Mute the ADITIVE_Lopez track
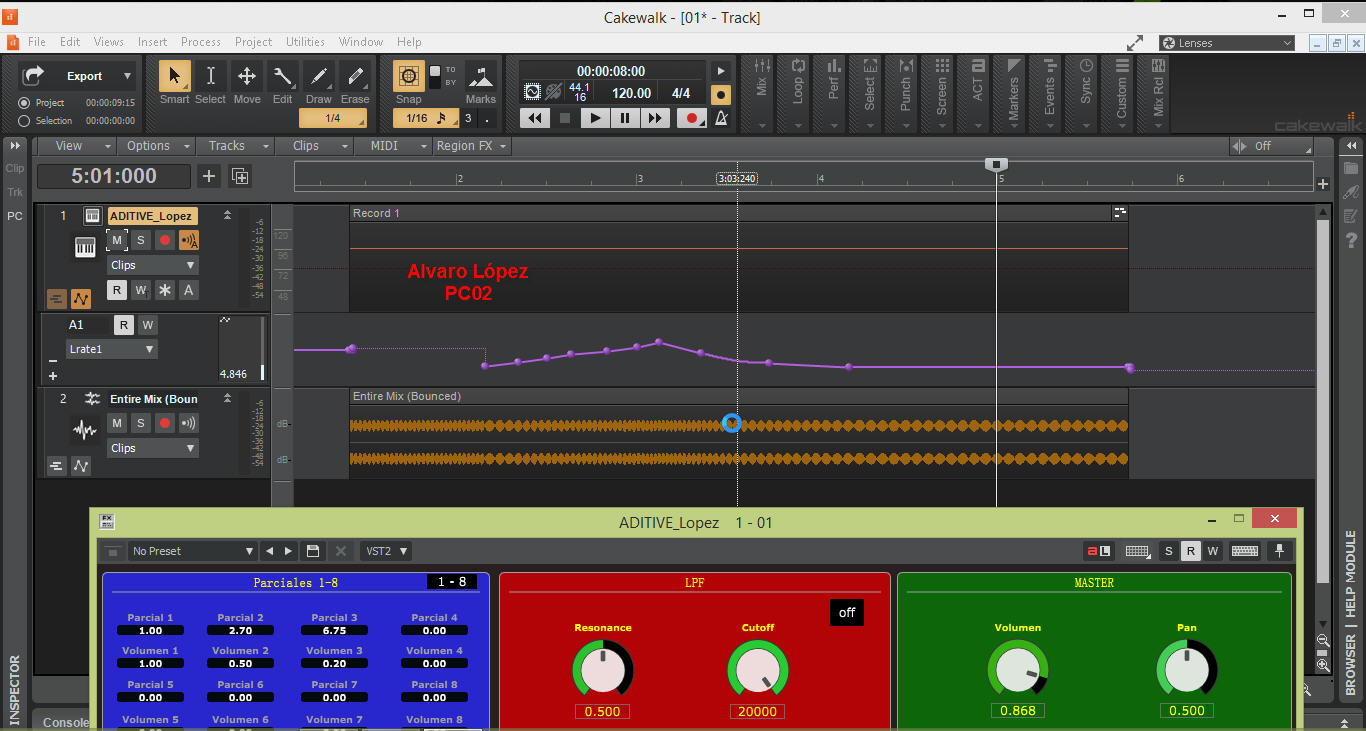The image size is (1366, 731). (x=117, y=240)
